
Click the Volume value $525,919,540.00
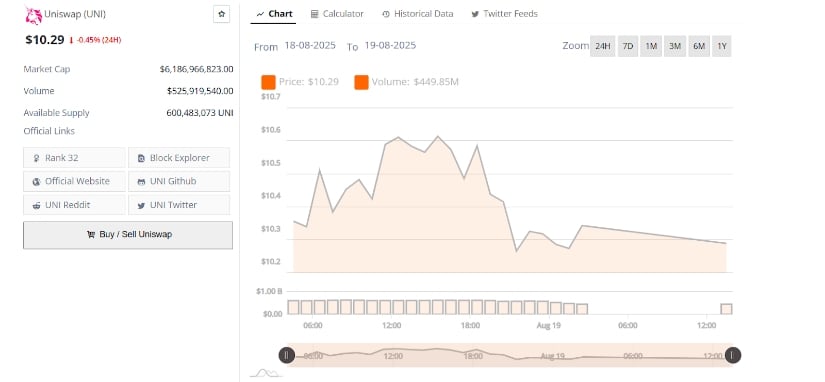(200, 91)
